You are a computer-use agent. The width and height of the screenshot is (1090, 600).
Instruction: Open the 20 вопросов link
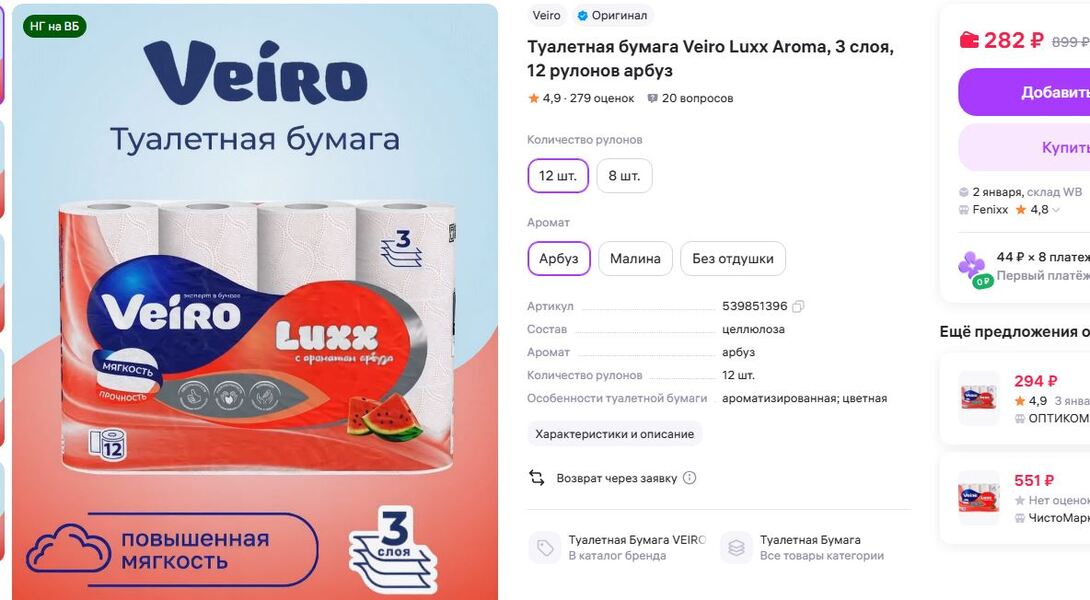(697, 99)
